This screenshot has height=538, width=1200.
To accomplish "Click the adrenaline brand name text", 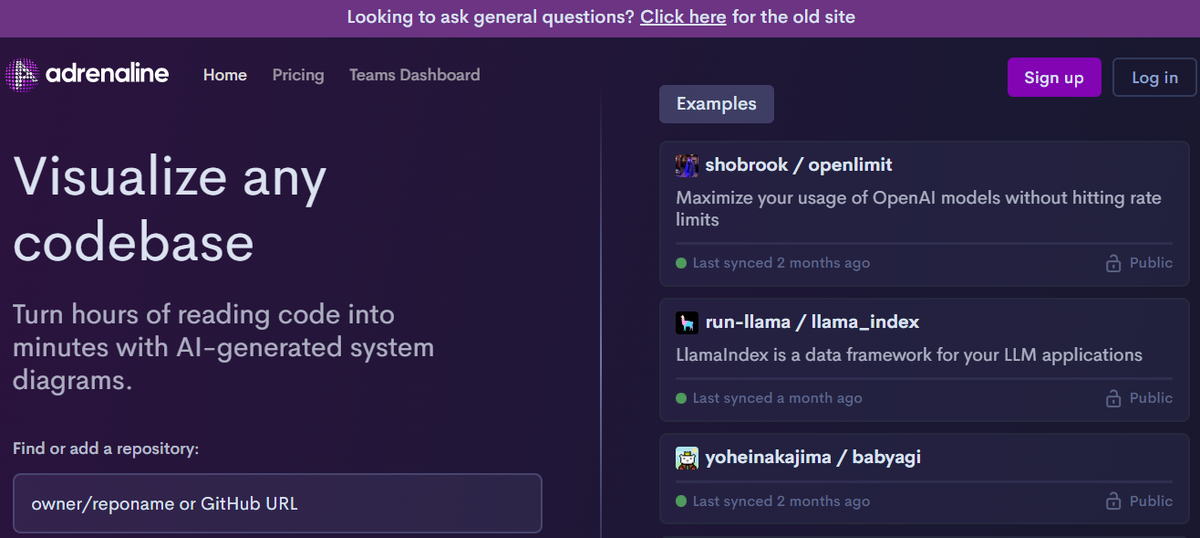I will click(x=107, y=74).
